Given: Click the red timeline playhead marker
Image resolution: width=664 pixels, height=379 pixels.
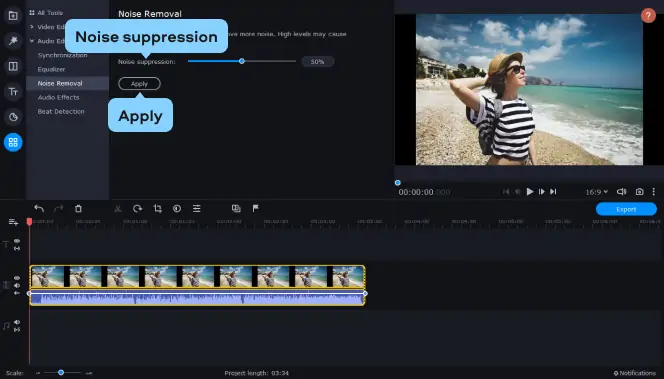Looking at the screenshot, I should tap(29, 222).
